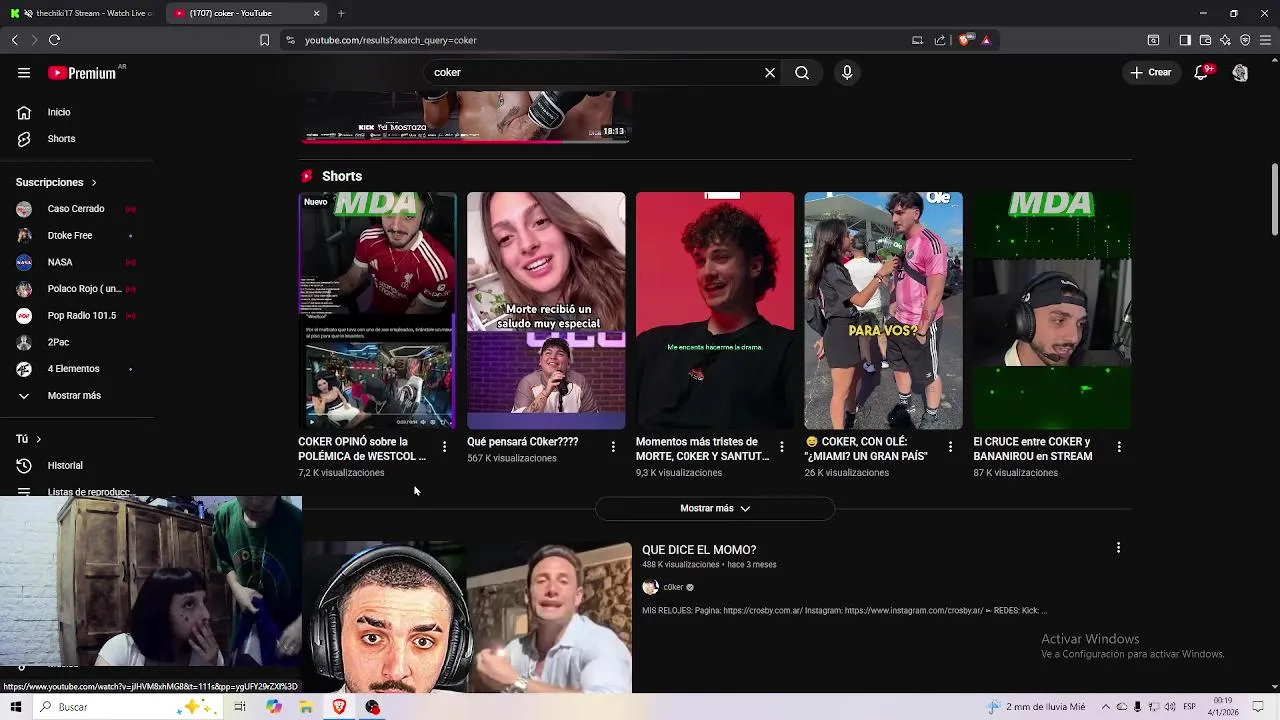Open options menu for Qué pensará C0ker short
The width and height of the screenshot is (1280, 720).
[613, 447]
